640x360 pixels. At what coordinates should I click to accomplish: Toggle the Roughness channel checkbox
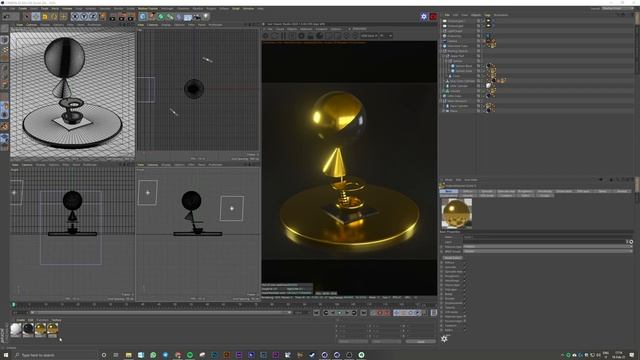464,276
